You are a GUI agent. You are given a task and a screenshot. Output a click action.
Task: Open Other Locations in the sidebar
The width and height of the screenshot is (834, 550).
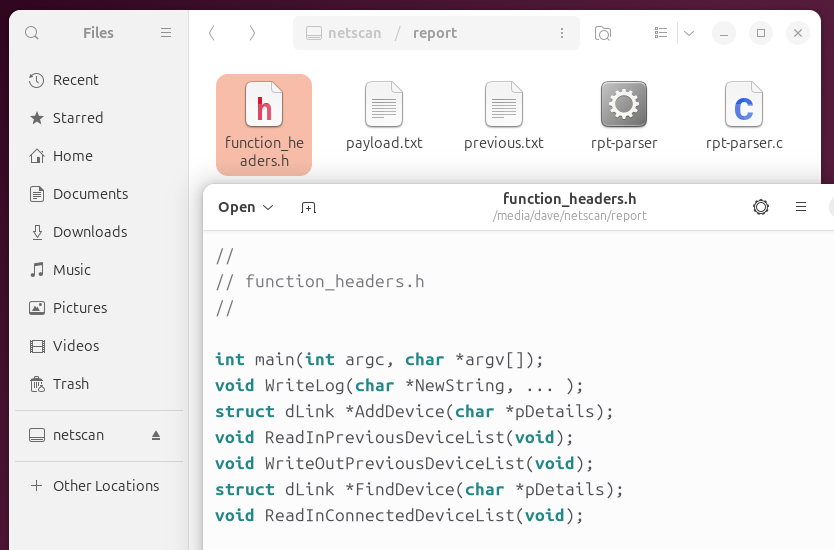click(99, 486)
